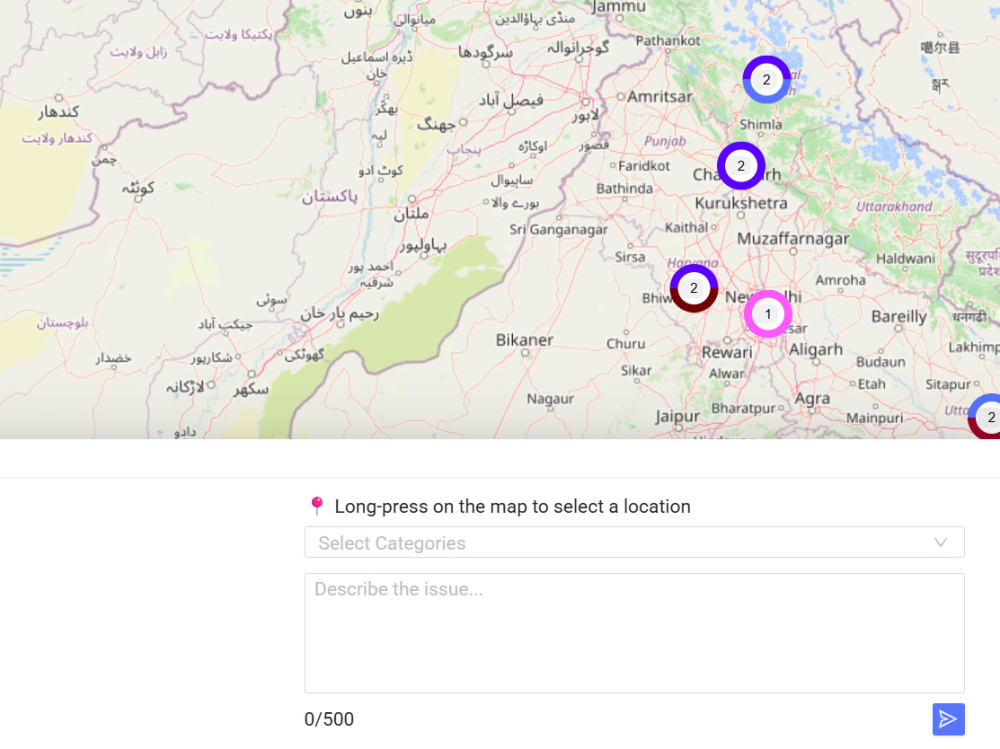
Task: Click the Jaipur city label on map
Action: (677, 417)
